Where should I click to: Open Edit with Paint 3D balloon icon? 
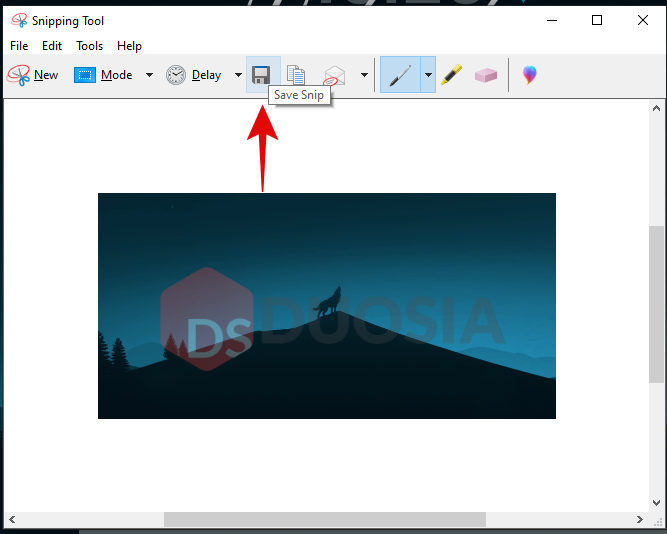coord(530,75)
